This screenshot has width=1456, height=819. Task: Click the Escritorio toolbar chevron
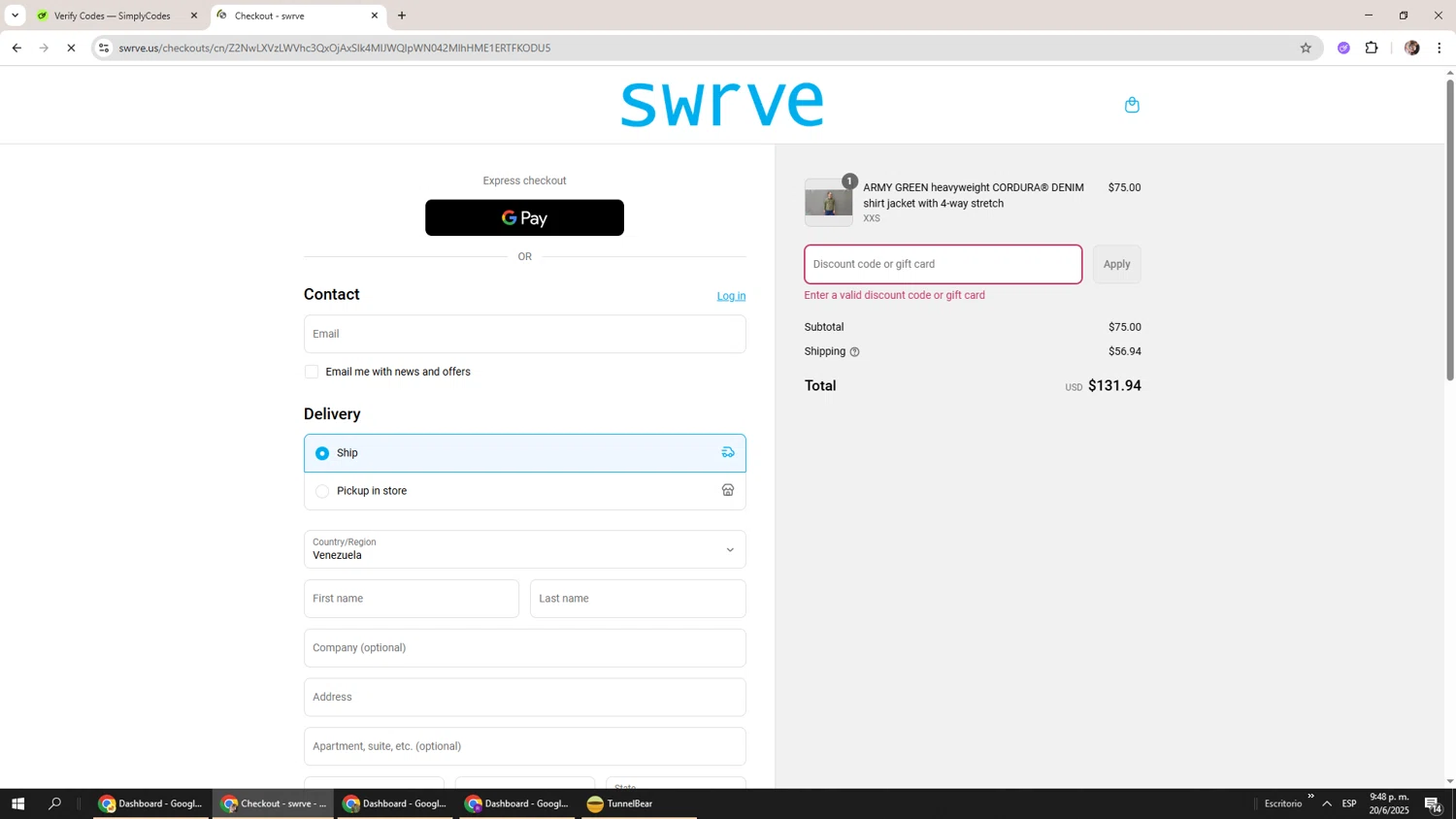click(1310, 797)
